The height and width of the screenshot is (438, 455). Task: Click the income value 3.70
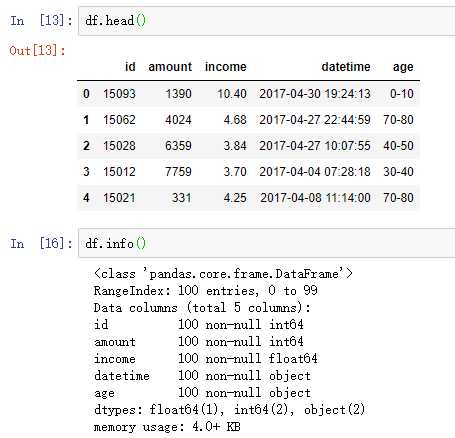235,172
